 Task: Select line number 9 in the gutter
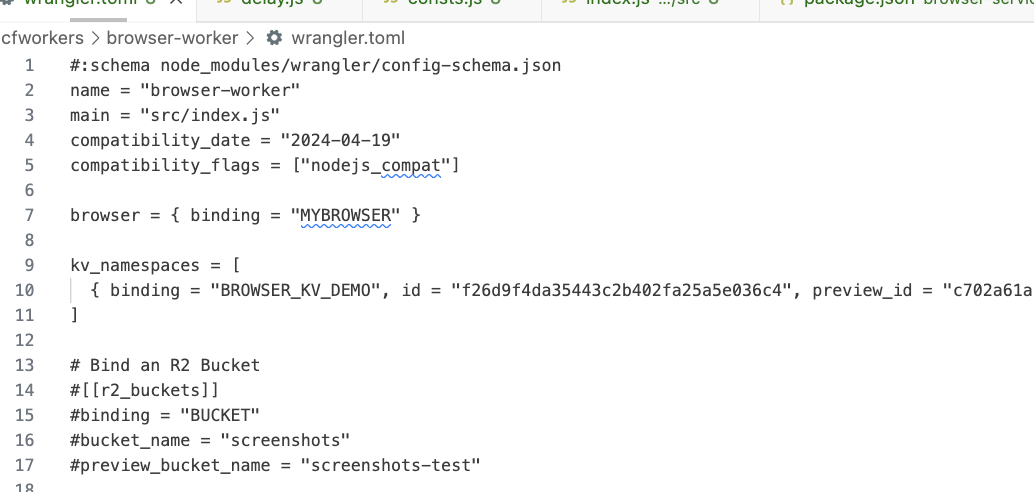(29, 265)
